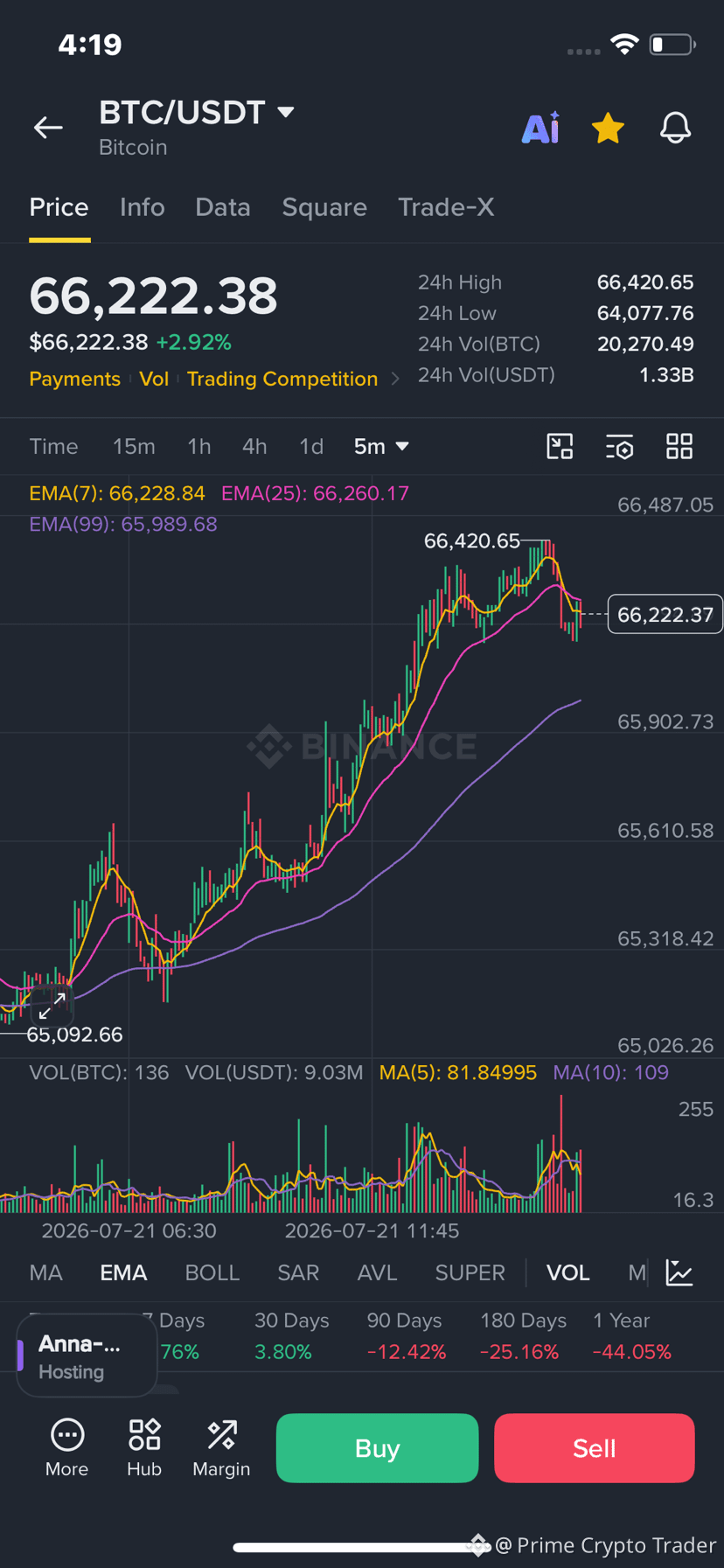
Task: Select the Price tab
Action: pos(59,207)
